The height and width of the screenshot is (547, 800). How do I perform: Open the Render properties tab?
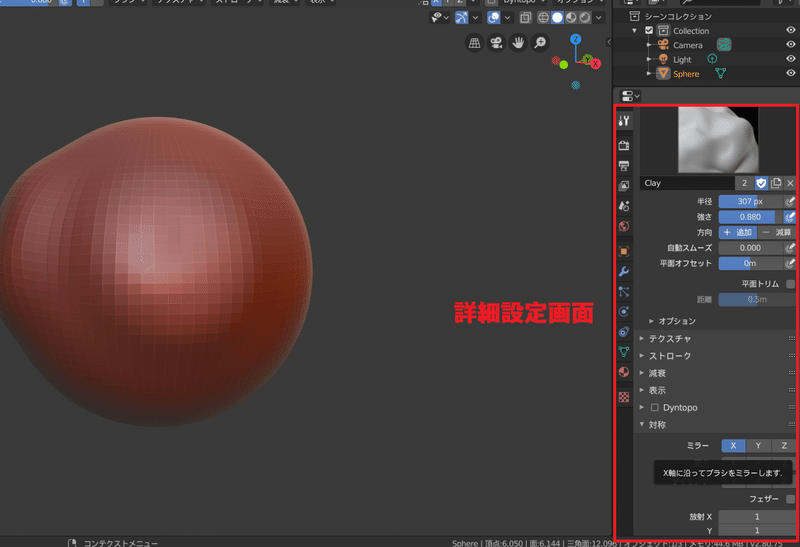pyautogui.click(x=624, y=145)
